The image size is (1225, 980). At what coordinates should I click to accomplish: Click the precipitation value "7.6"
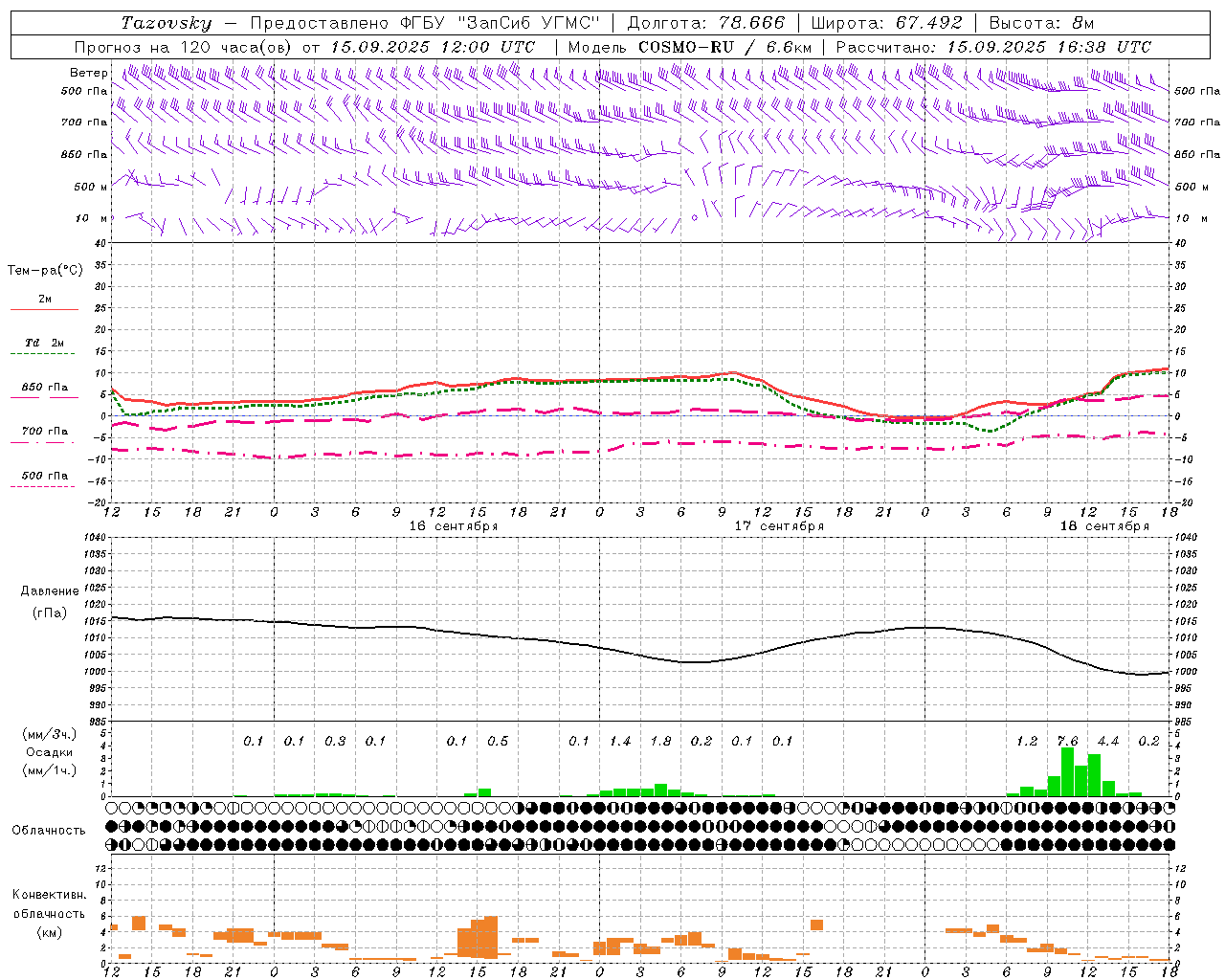(x=1067, y=742)
